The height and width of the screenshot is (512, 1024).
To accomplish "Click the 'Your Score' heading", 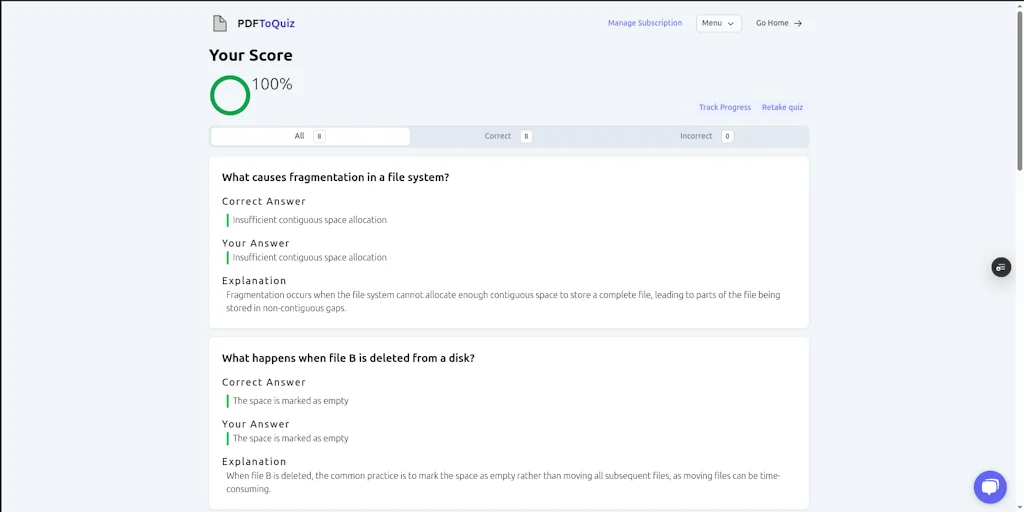I will (x=251, y=56).
